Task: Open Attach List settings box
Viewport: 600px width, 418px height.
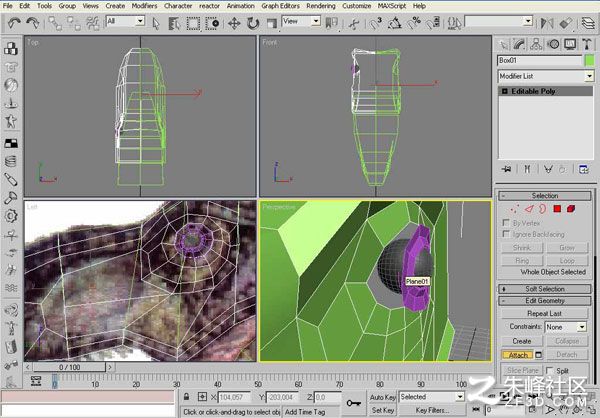Action: [x=539, y=355]
